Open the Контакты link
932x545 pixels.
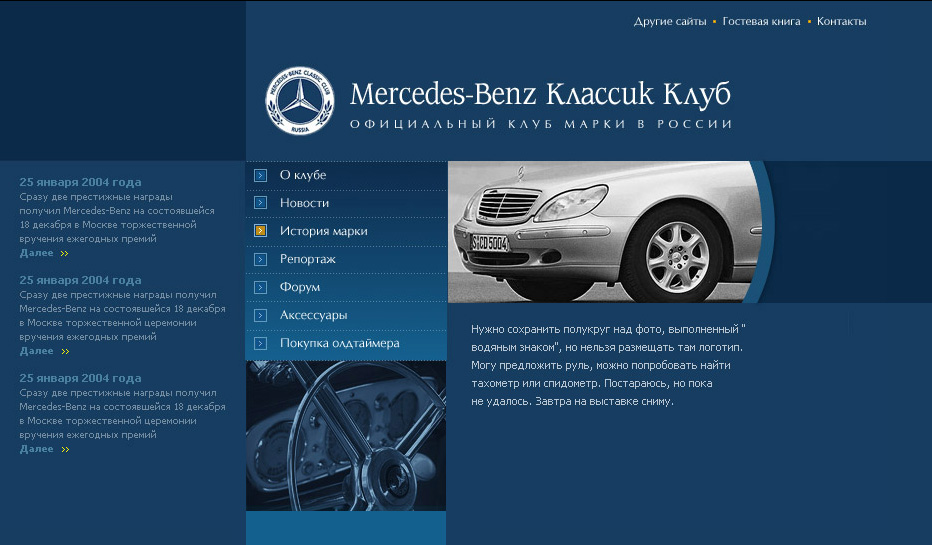841,21
